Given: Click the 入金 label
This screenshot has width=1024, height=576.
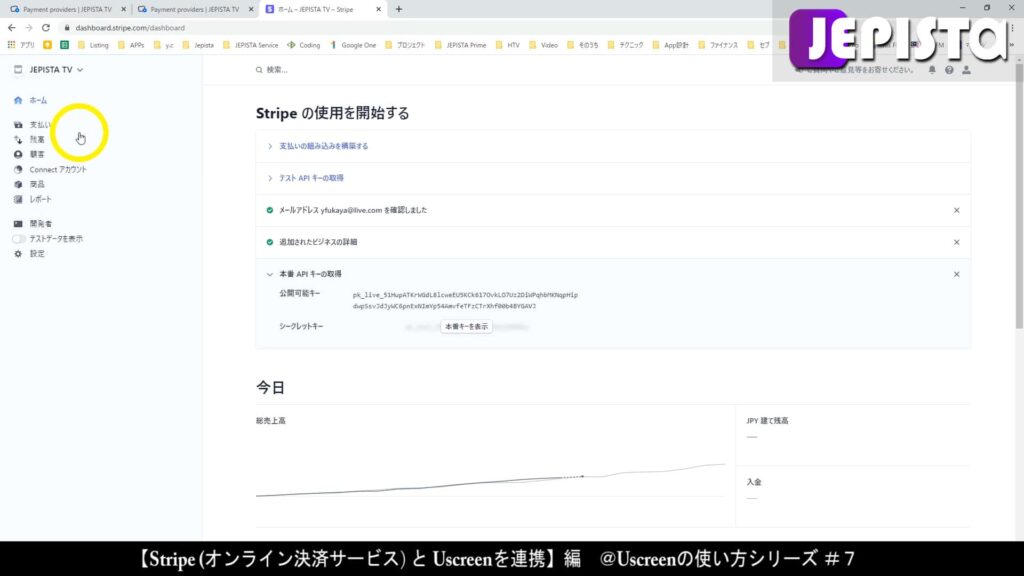Looking at the screenshot, I should click(754, 483).
